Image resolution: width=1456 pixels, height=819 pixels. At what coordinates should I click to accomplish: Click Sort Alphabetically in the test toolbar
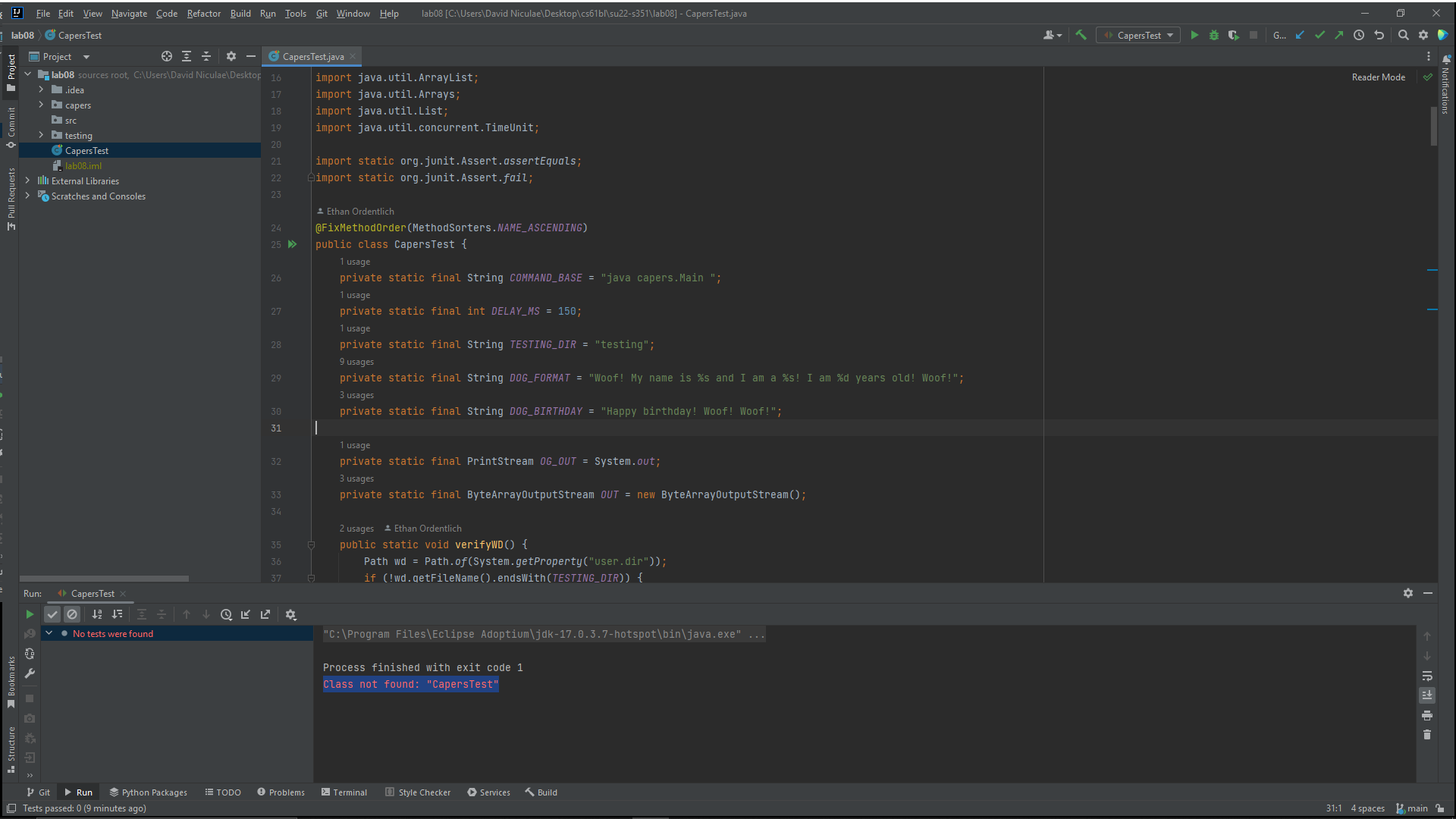pos(97,614)
